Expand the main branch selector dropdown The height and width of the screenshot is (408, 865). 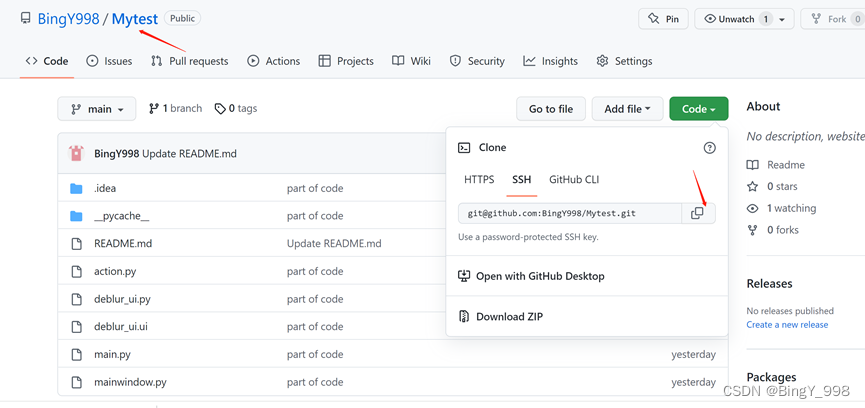pyautogui.click(x=97, y=109)
